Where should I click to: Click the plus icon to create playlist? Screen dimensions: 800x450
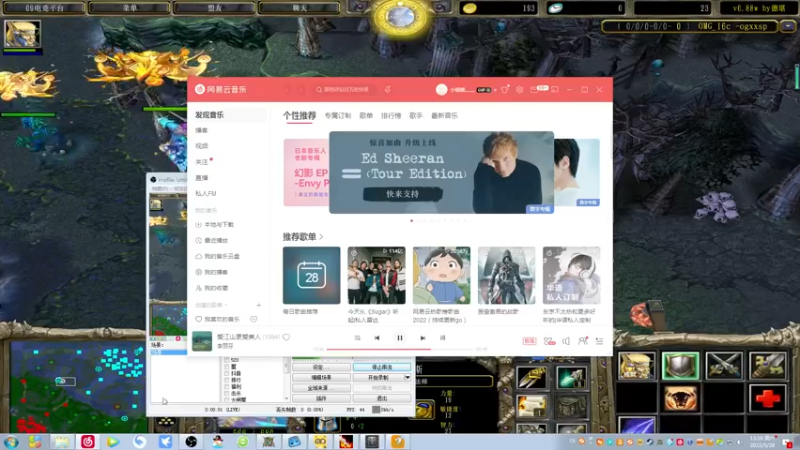[259, 305]
